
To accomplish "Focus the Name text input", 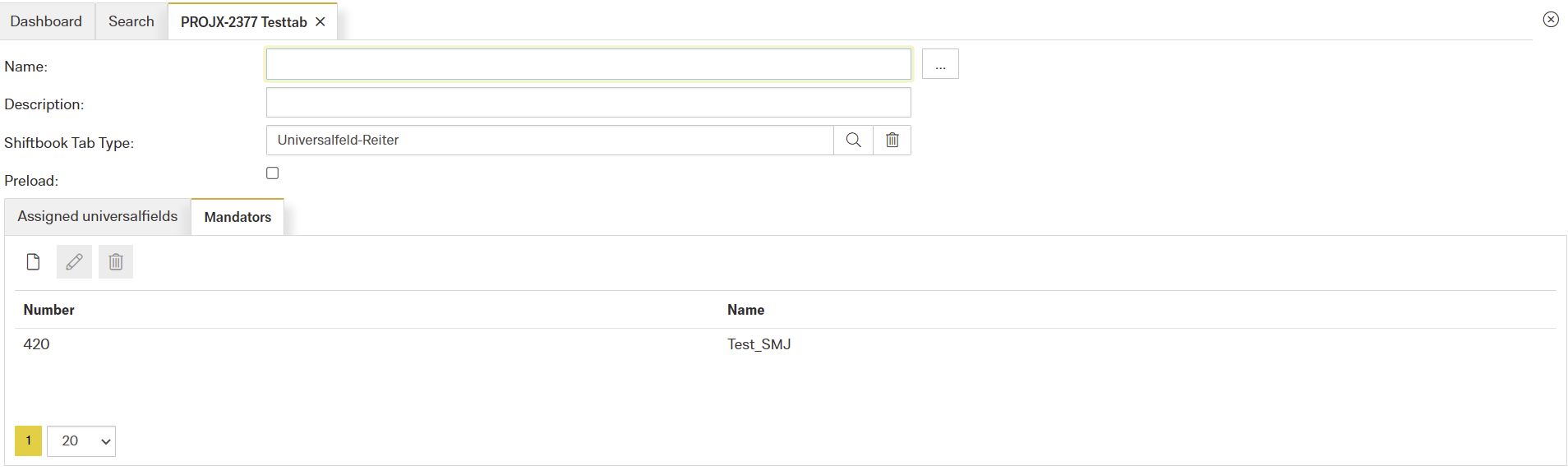I will [x=588, y=65].
